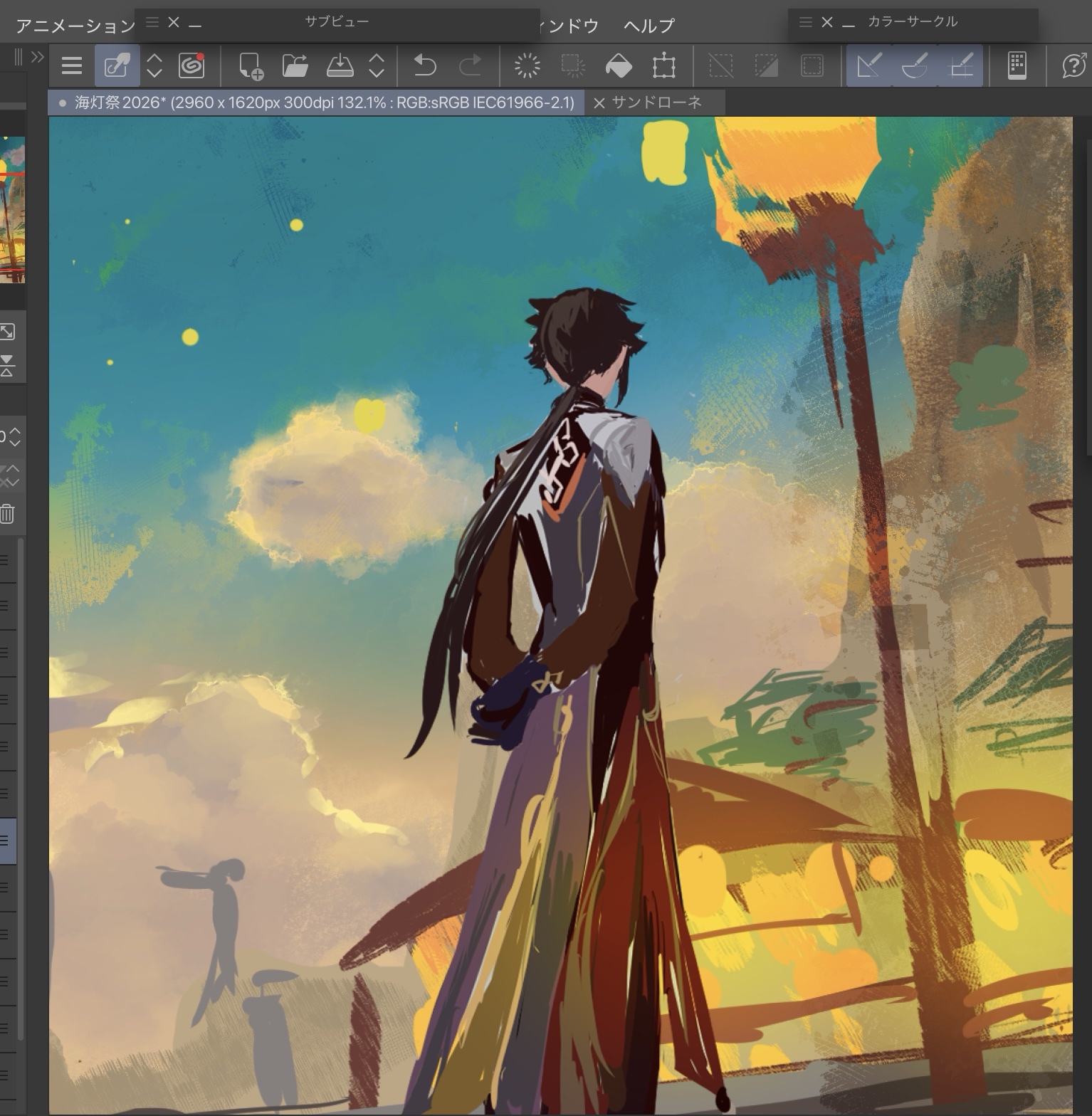Open Clip Studio launcher spiral icon
The height and width of the screenshot is (1116, 1092).
(x=191, y=66)
